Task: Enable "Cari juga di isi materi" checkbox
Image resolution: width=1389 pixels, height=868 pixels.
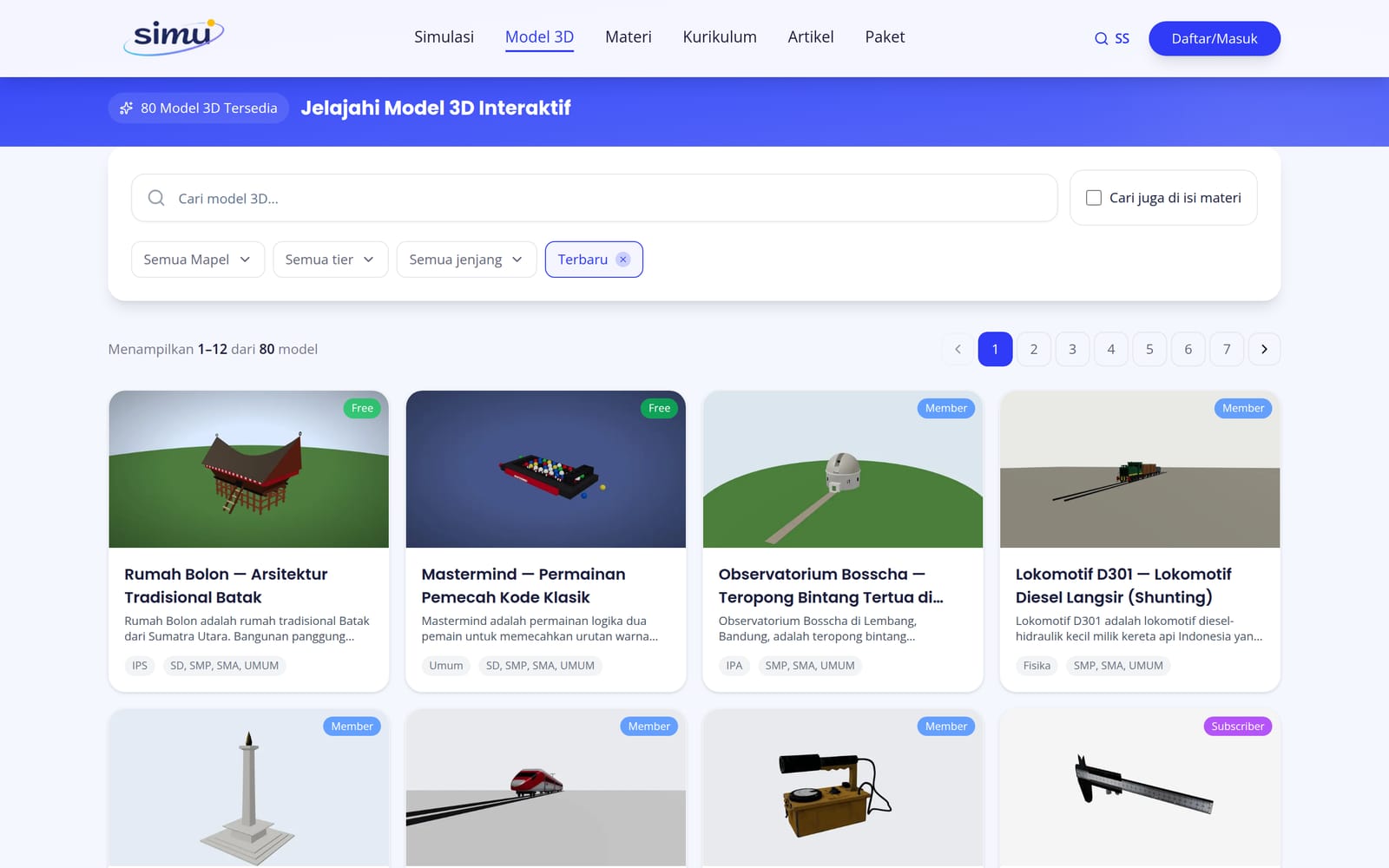Action: pyautogui.click(x=1094, y=198)
